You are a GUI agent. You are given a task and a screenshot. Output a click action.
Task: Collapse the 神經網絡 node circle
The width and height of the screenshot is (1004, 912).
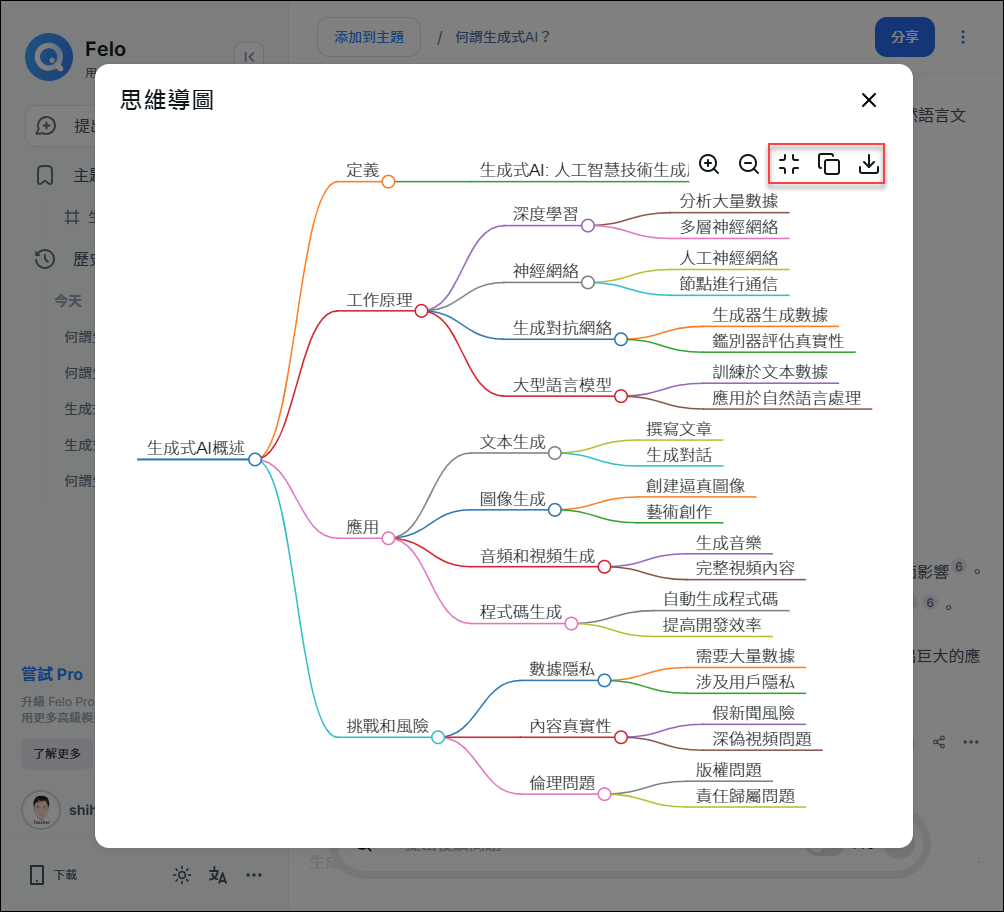point(588,282)
